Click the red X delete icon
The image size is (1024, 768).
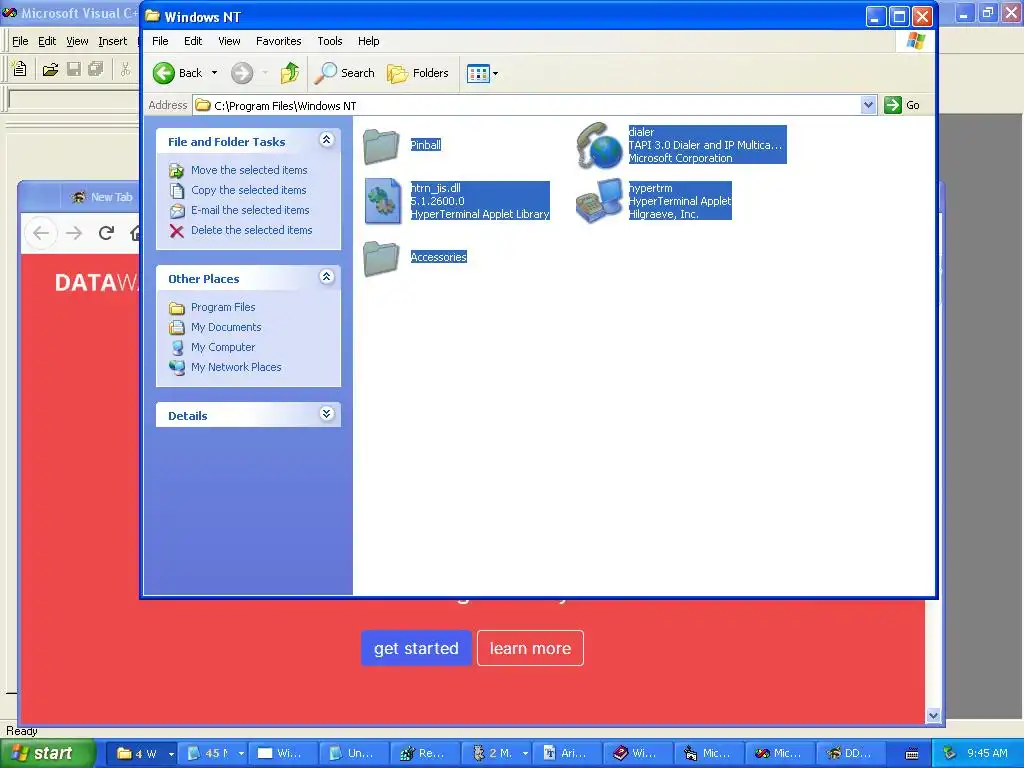click(176, 231)
